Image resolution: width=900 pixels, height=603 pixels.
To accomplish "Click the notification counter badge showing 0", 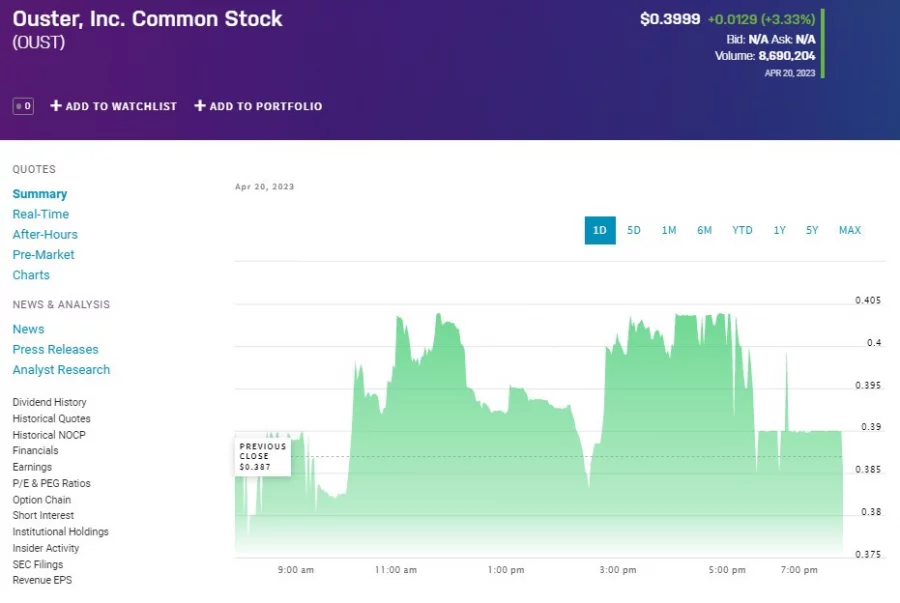I will (x=23, y=106).
